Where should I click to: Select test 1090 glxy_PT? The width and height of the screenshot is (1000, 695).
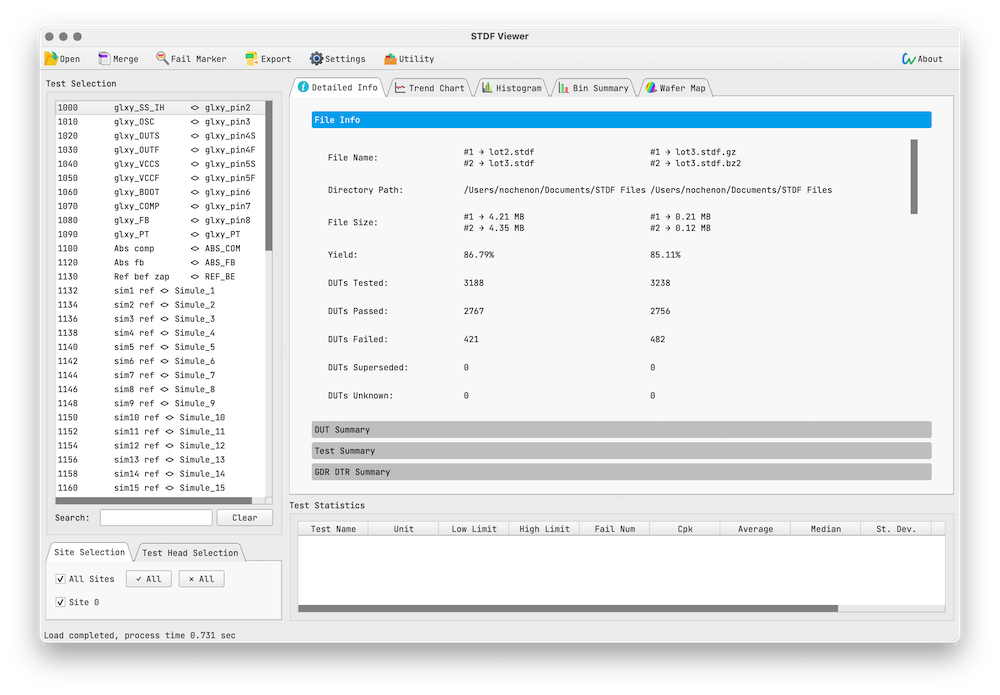point(160,234)
